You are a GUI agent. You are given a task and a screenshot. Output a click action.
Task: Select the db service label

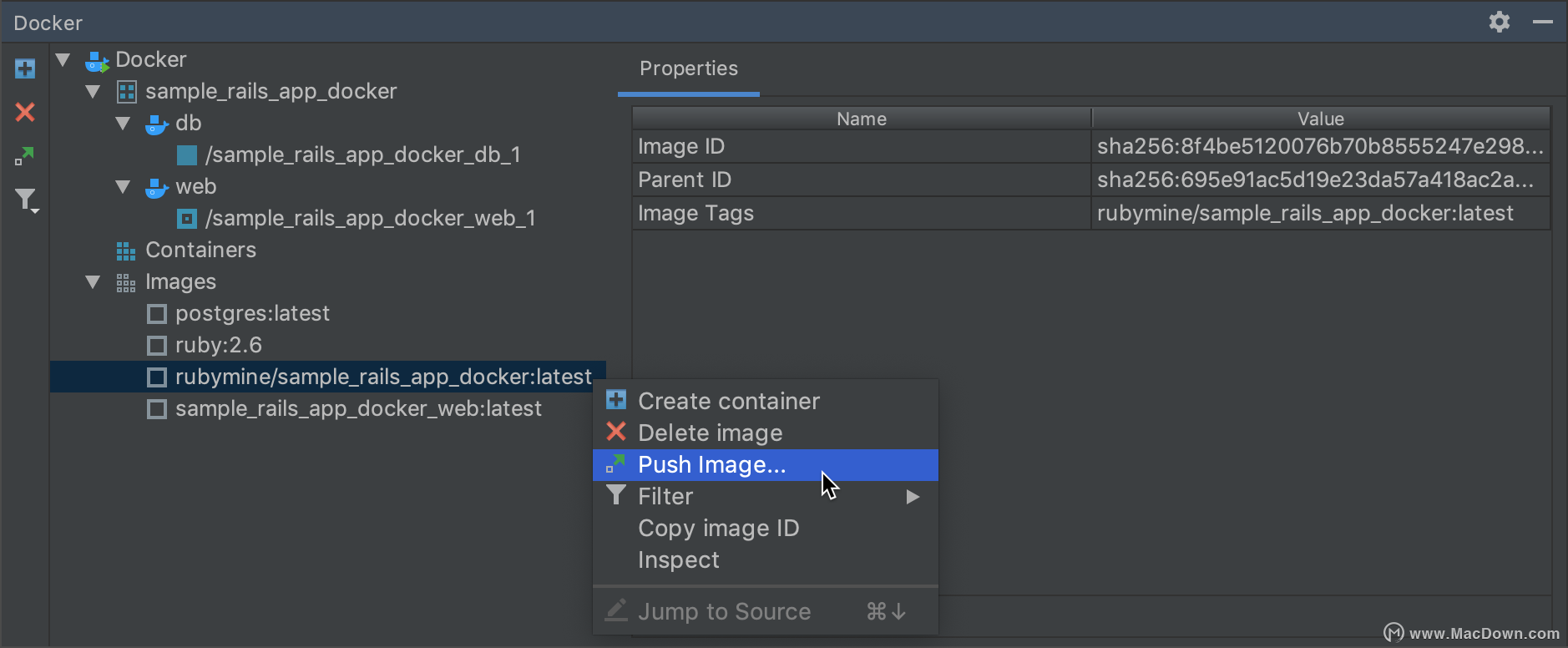pos(189,124)
